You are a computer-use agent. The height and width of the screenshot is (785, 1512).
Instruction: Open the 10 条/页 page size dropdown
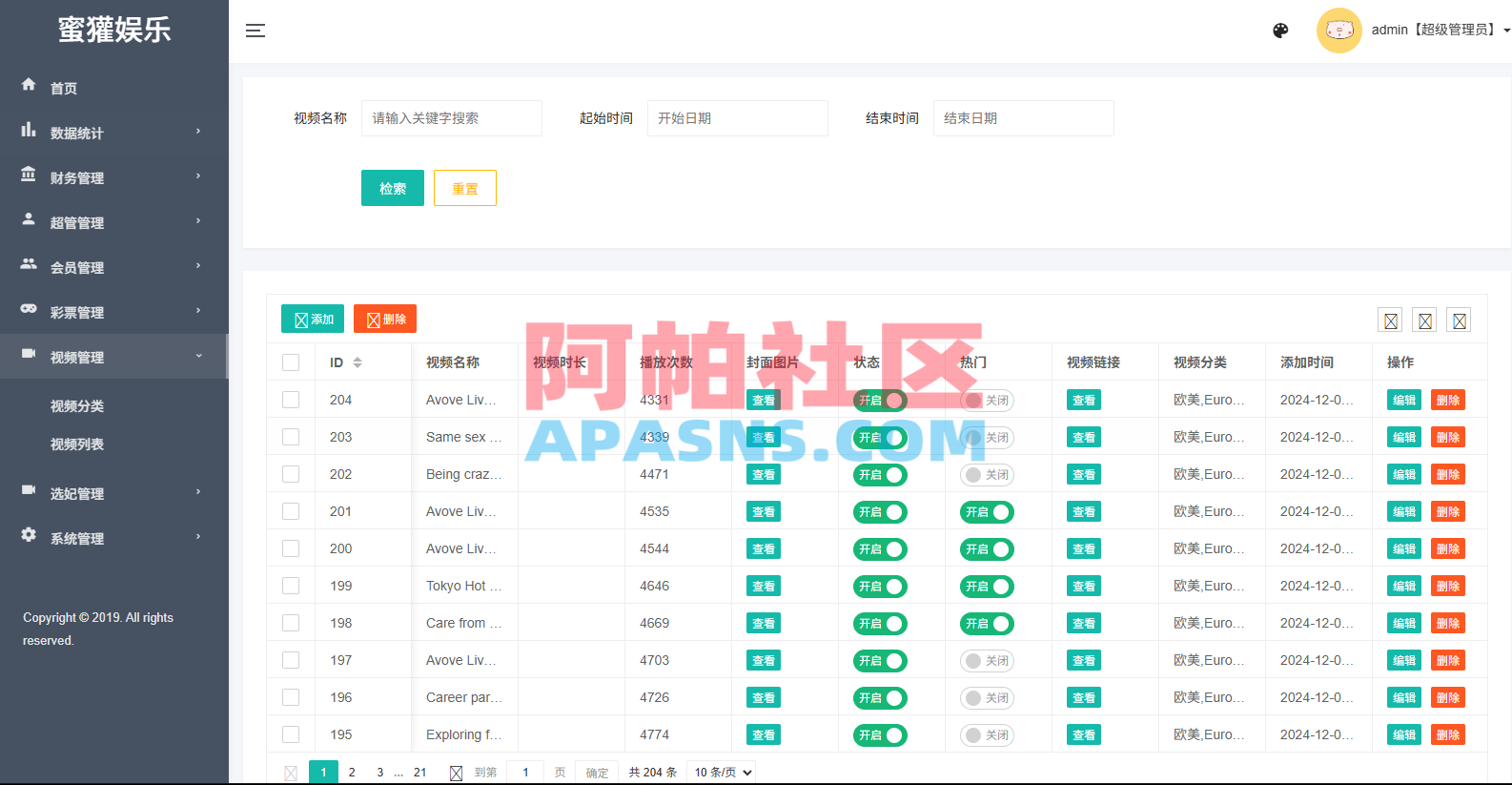[x=721, y=773]
